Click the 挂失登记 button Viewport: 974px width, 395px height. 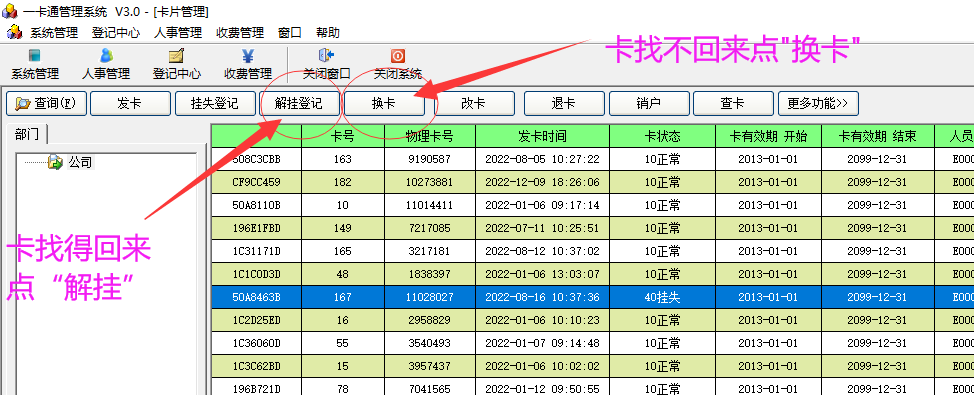(215, 104)
